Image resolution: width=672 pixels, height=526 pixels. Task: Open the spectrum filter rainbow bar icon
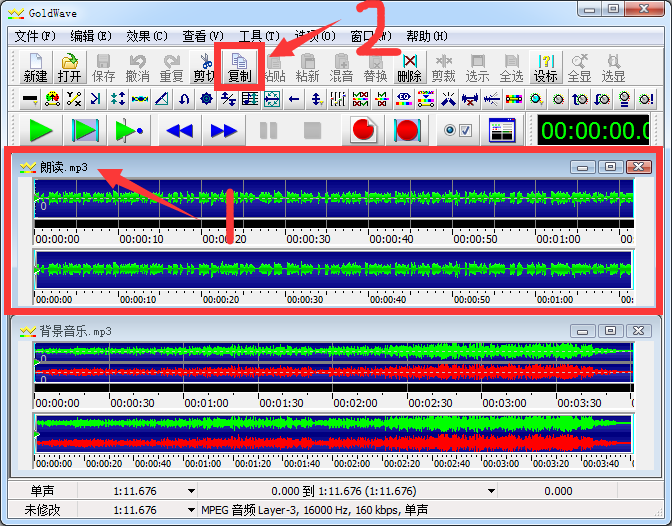pyautogui.click(x=514, y=99)
